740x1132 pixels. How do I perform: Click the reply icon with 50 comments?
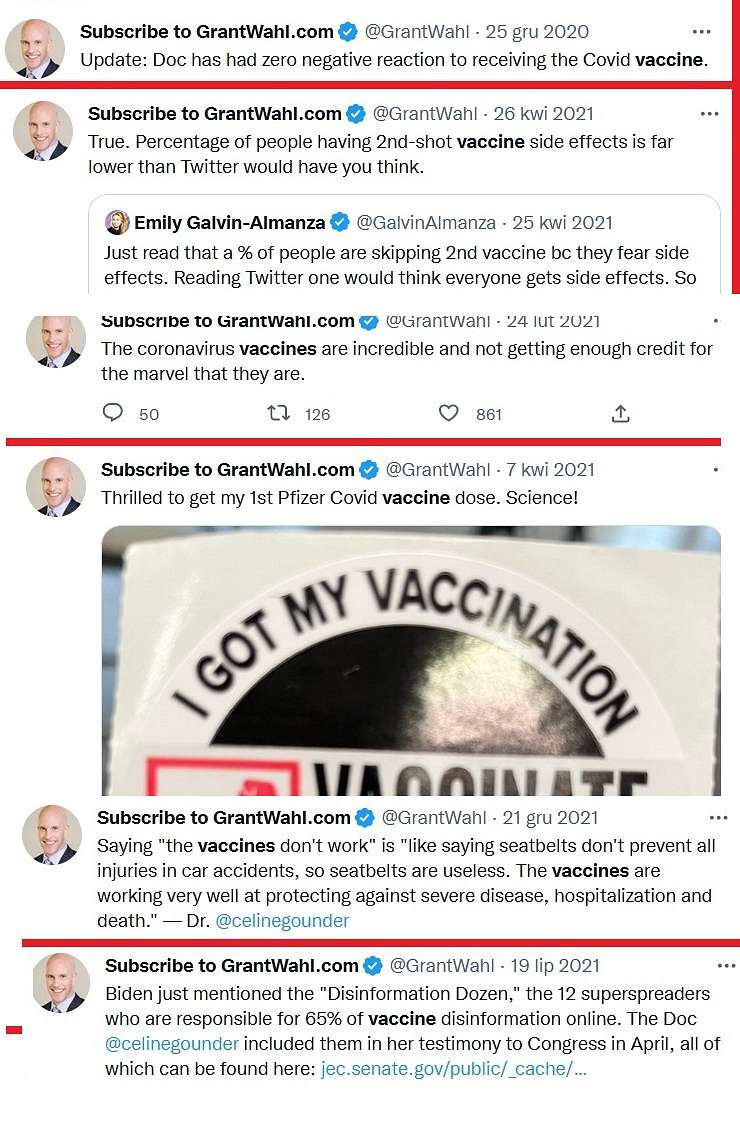113,413
